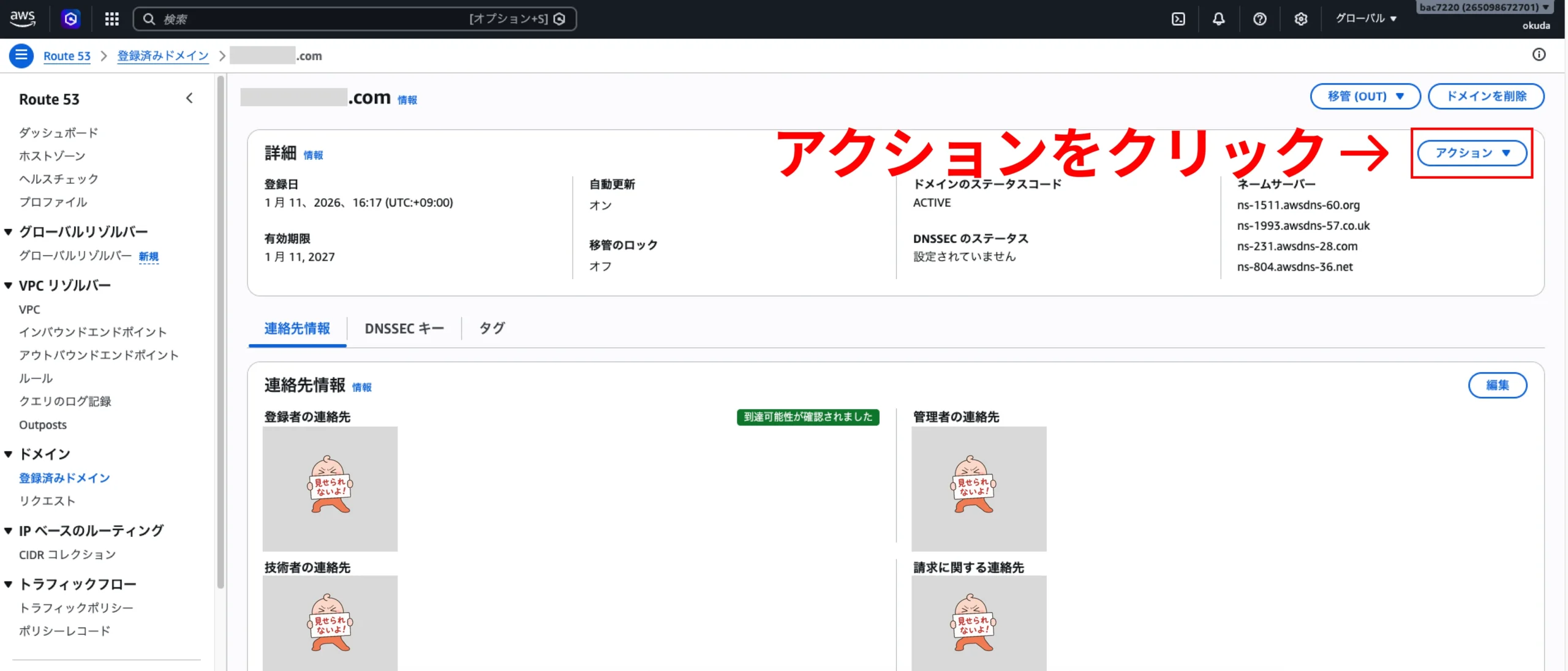1568x671 pixels.
Task: Open the help question mark icon
Action: click(x=1260, y=19)
